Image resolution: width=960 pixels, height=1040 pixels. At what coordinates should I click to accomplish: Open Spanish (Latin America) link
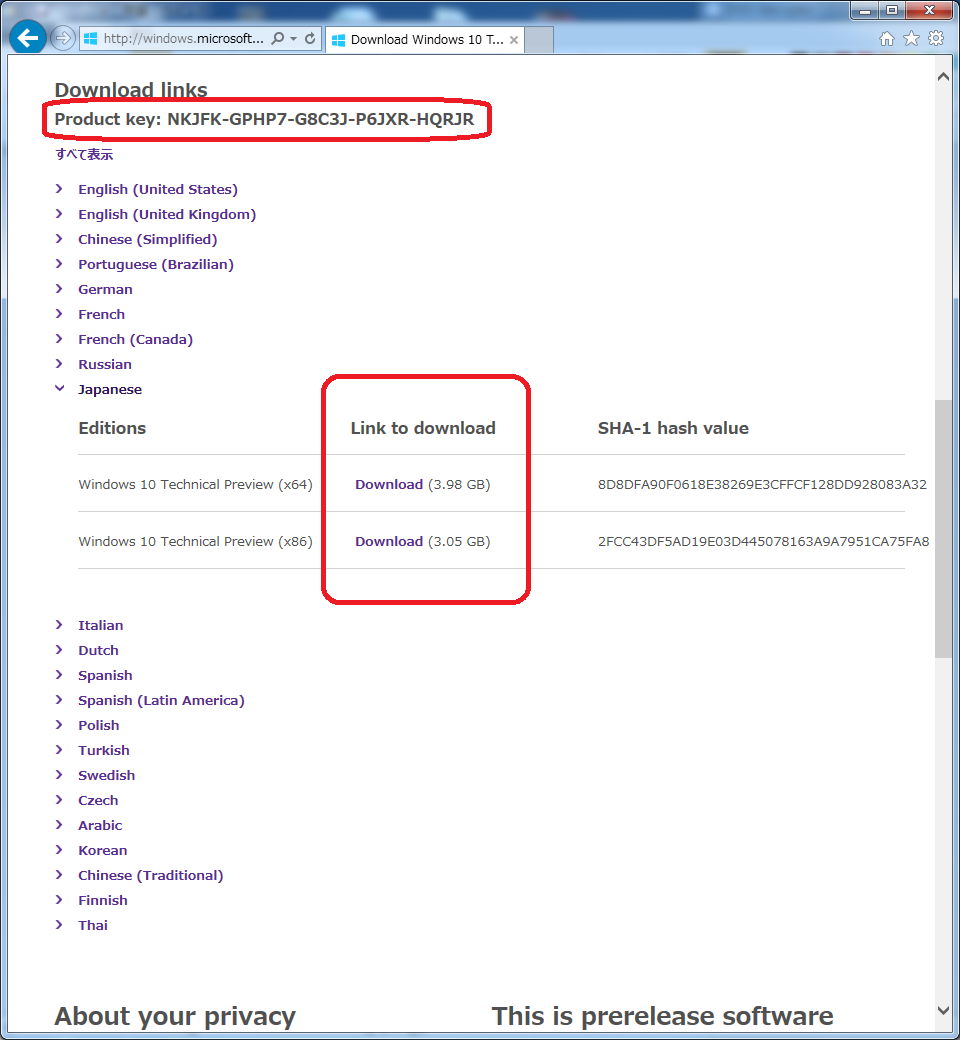pos(161,700)
